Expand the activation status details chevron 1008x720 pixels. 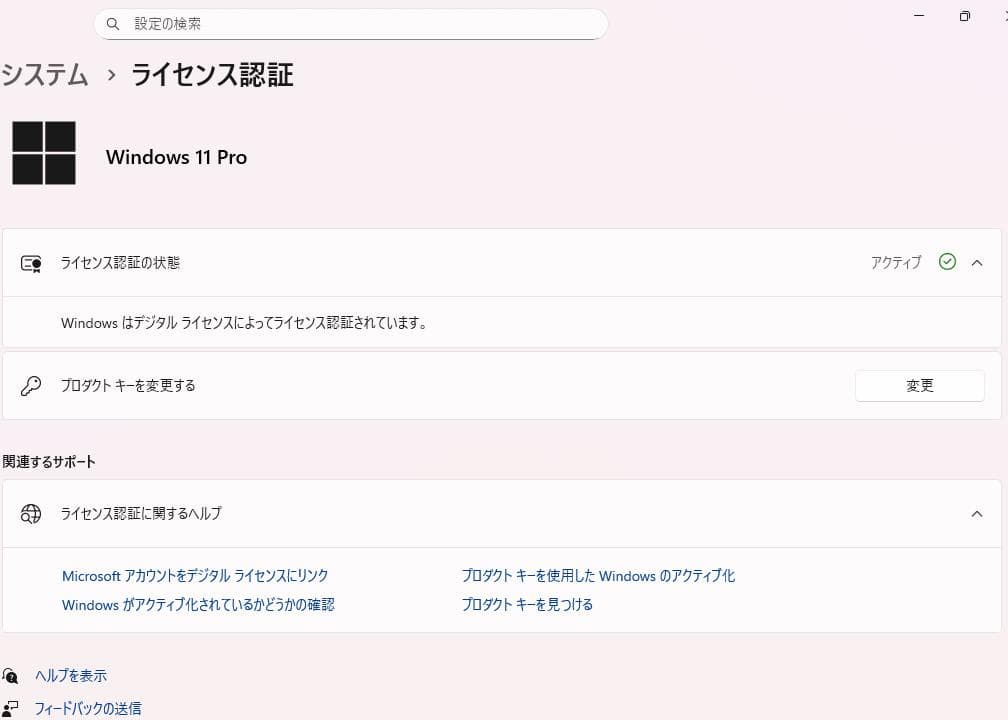977,262
